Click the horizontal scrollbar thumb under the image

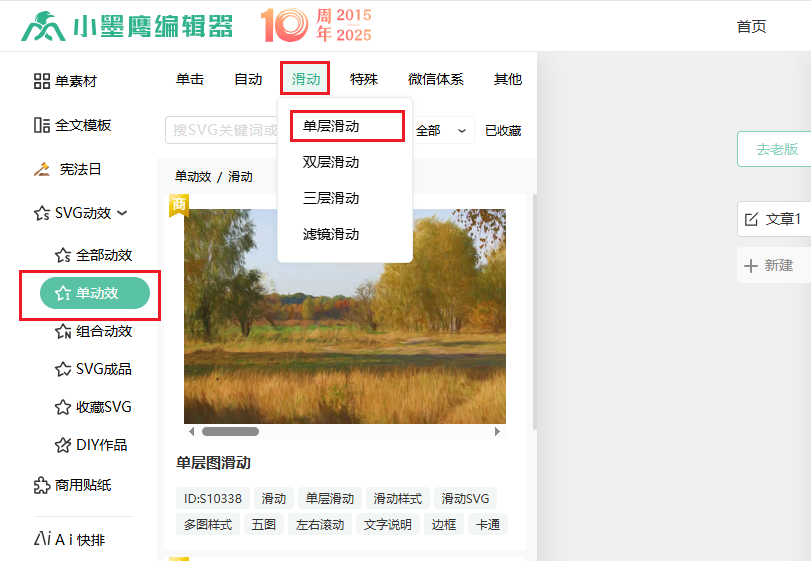[x=230, y=431]
